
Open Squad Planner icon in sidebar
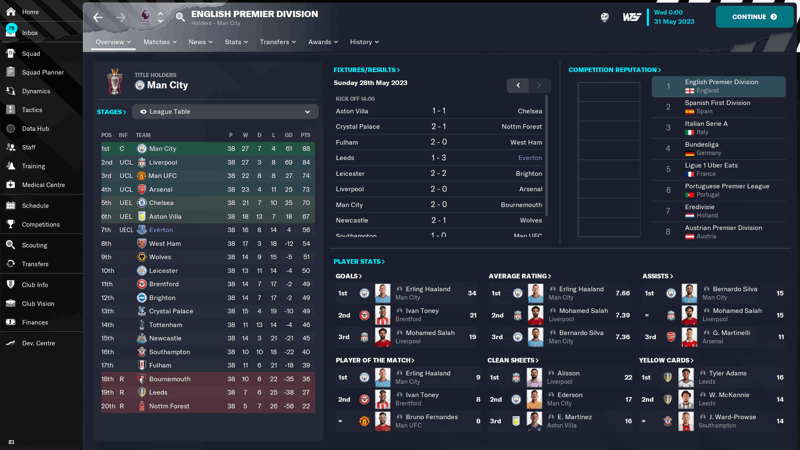pyautogui.click(x=11, y=72)
